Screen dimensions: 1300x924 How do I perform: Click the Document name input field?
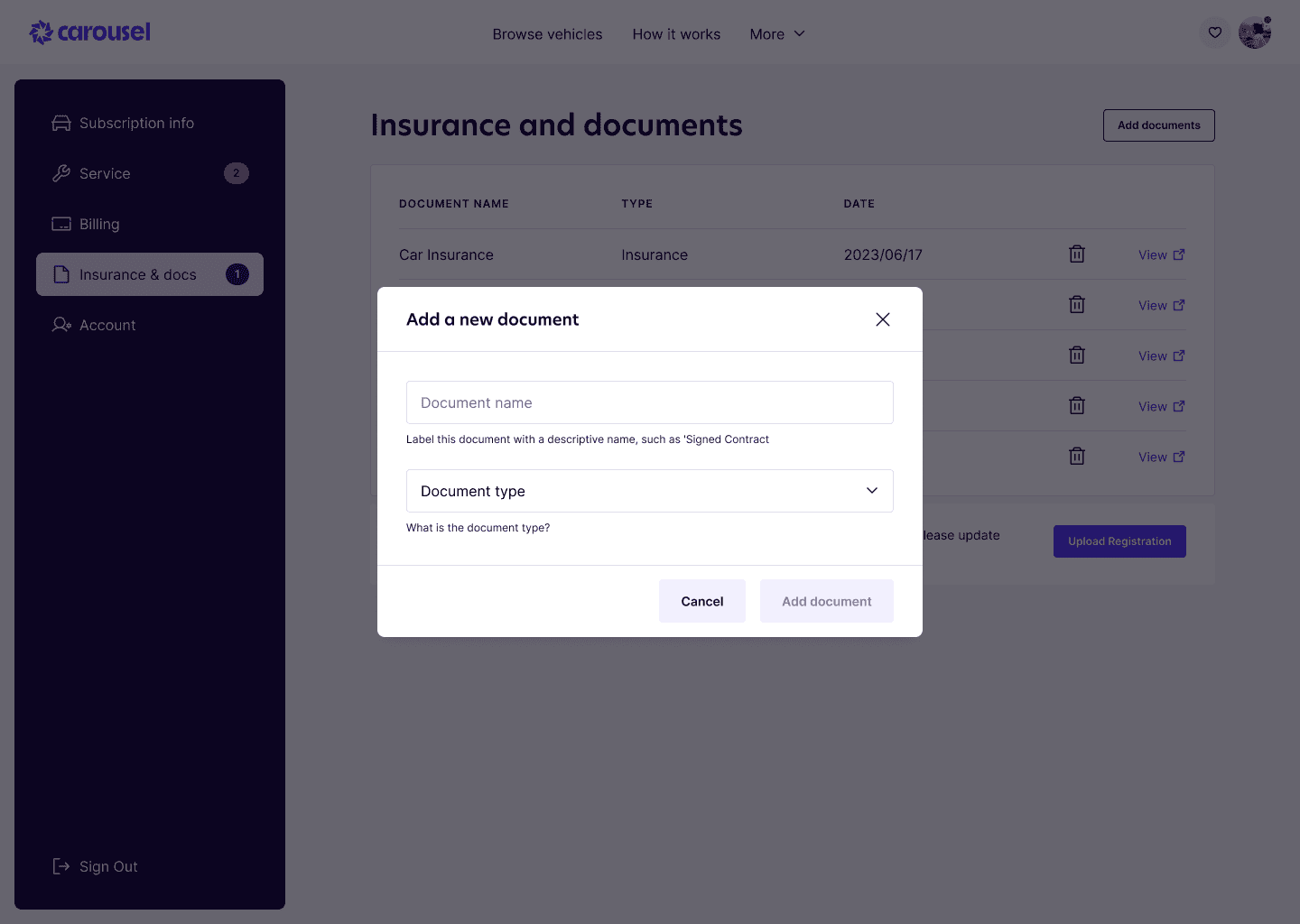[x=649, y=402]
